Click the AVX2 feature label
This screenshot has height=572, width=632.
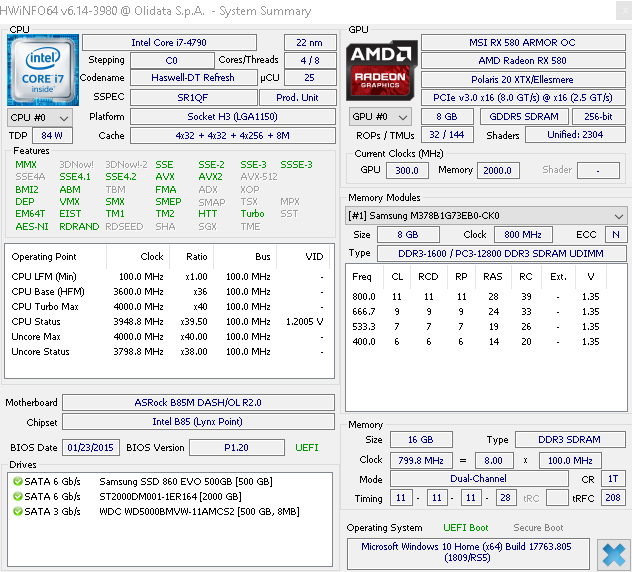[x=210, y=177]
